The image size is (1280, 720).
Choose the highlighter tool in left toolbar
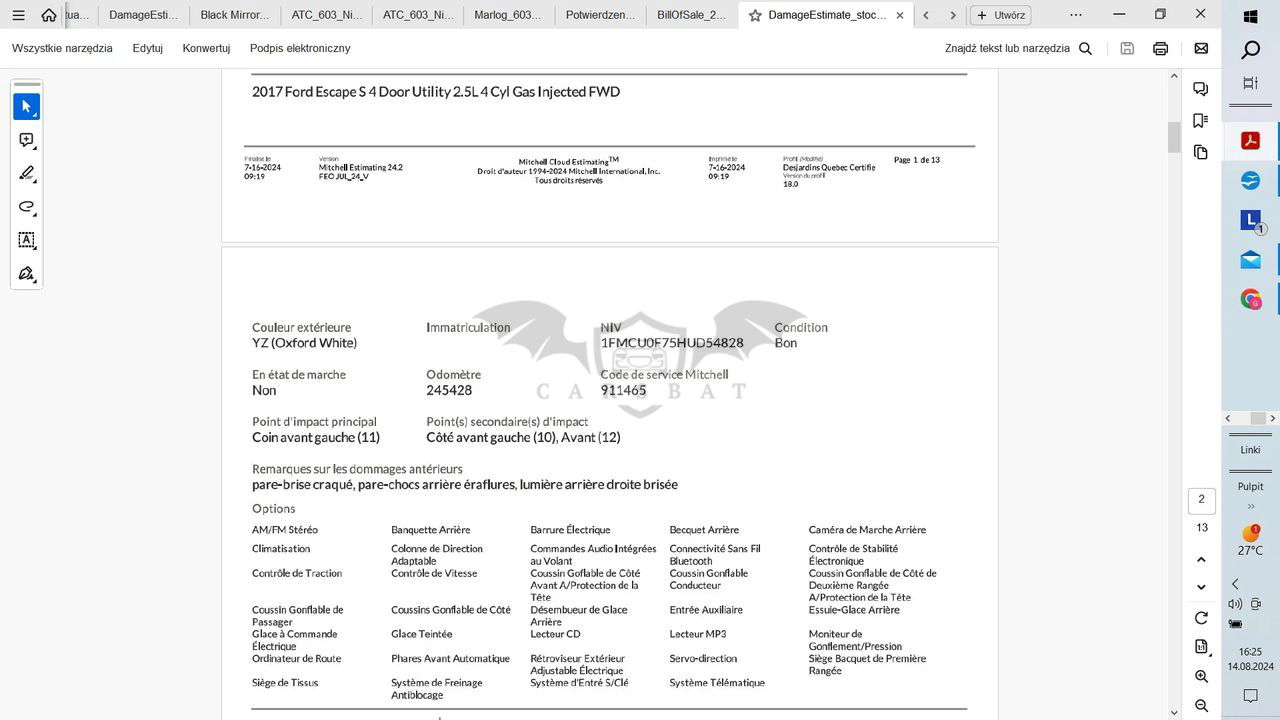(27, 174)
